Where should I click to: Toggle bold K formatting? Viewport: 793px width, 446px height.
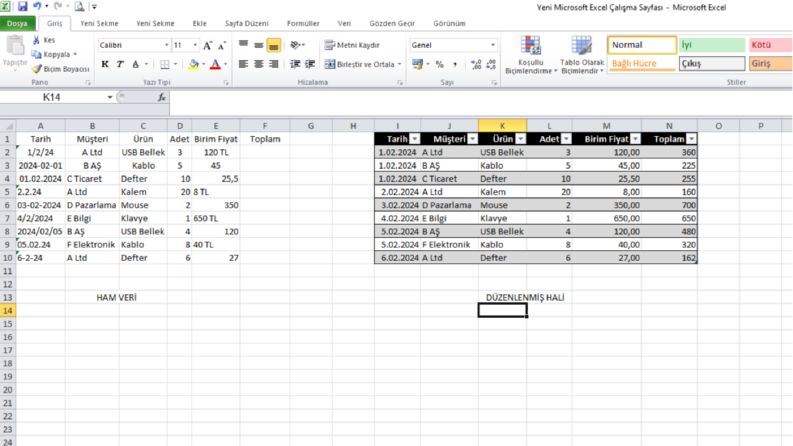(105, 64)
